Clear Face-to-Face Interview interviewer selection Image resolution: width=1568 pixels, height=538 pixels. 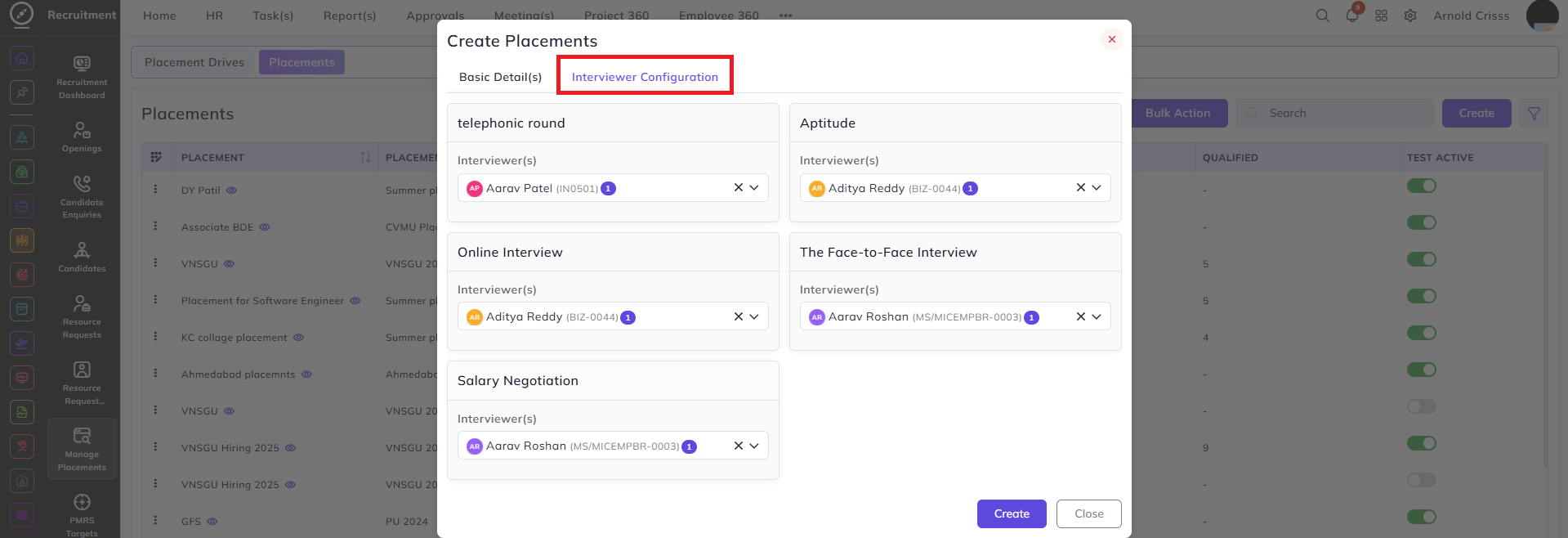click(x=1080, y=316)
